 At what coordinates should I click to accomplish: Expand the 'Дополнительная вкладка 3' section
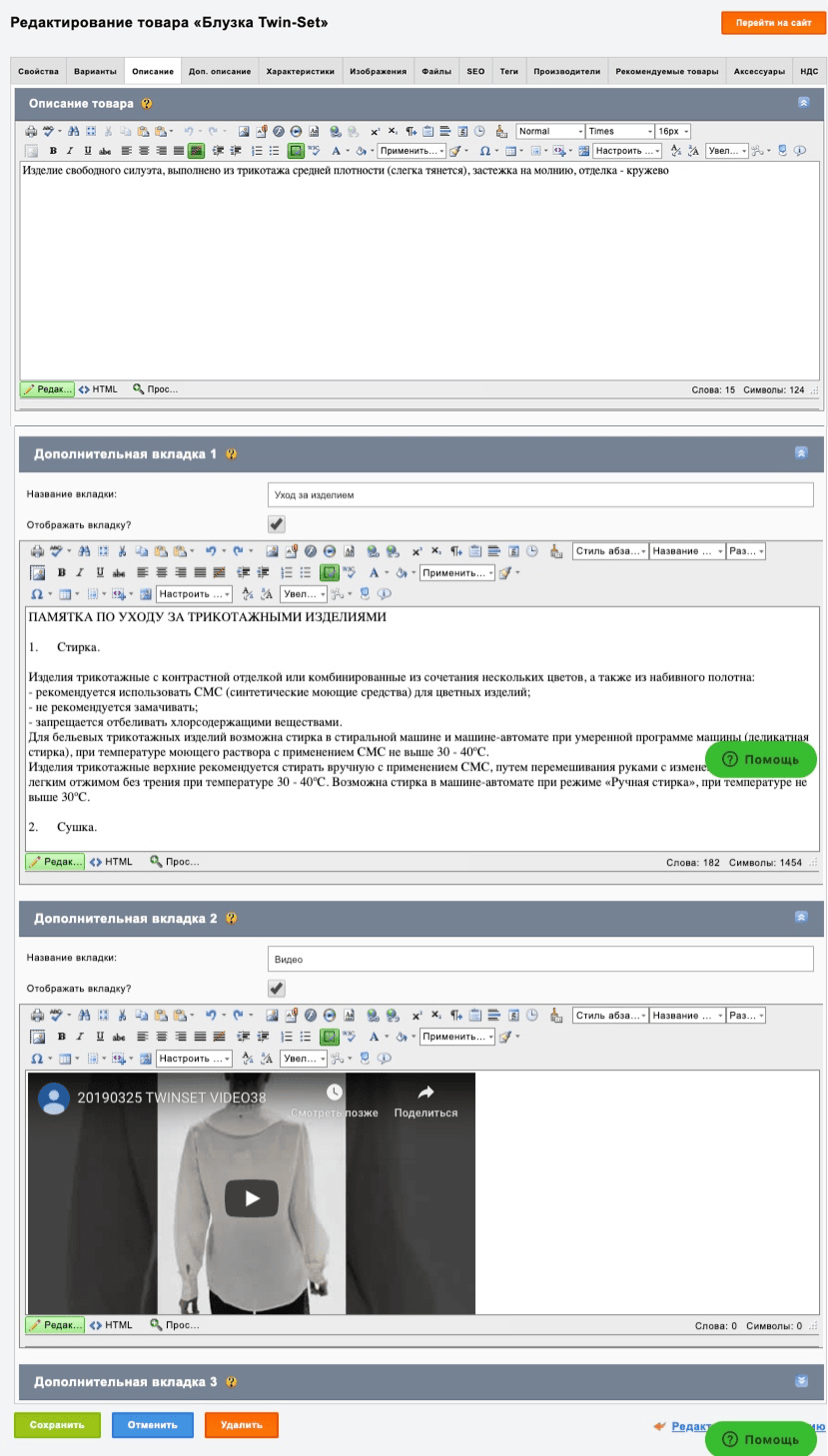[801, 1382]
